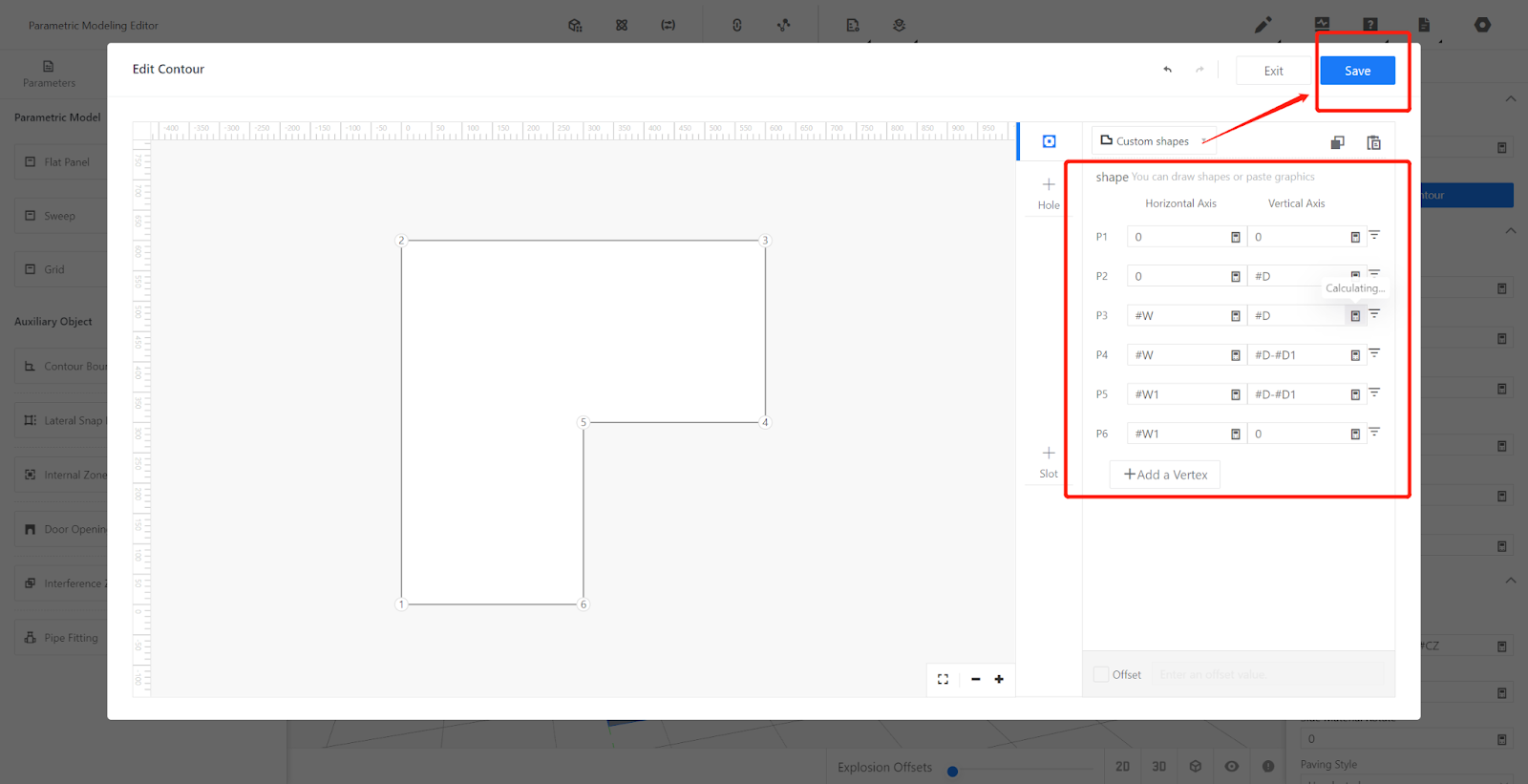
Task: Click the pencil edit icon in editor toolbar
Action: point(1263,25)
